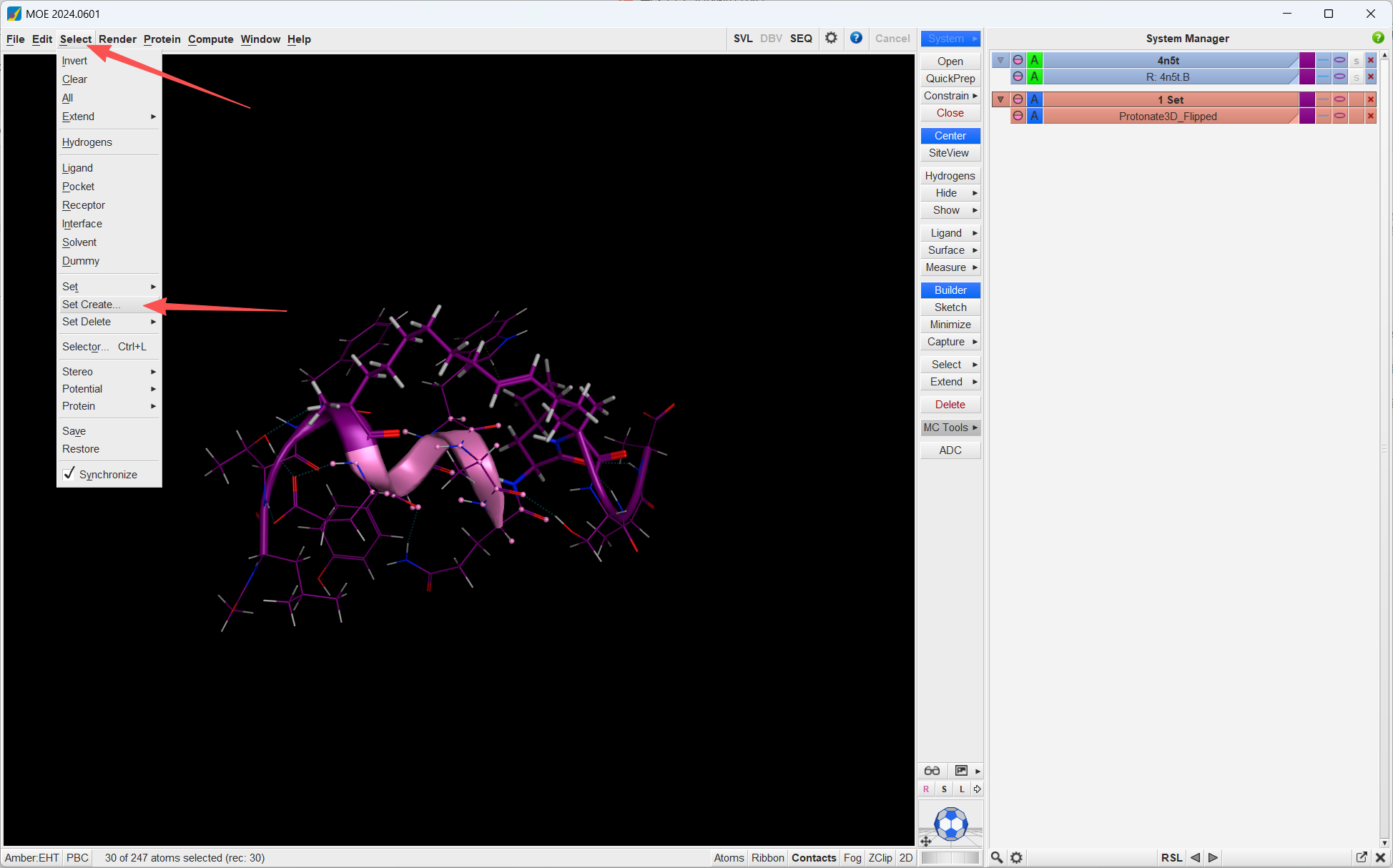
Task: Click the red delete X on R: 4n5t.B row
Action: pos(1371,77)
